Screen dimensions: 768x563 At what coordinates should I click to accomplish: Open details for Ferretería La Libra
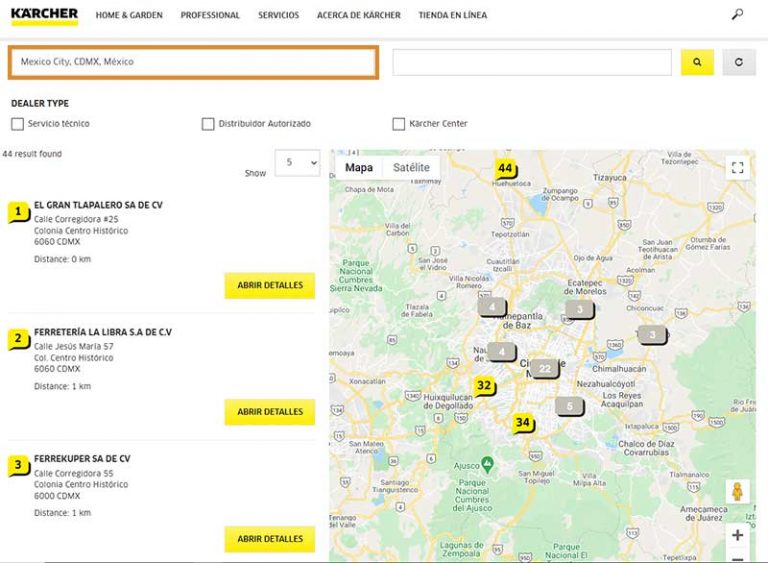(x=270, y=412)
